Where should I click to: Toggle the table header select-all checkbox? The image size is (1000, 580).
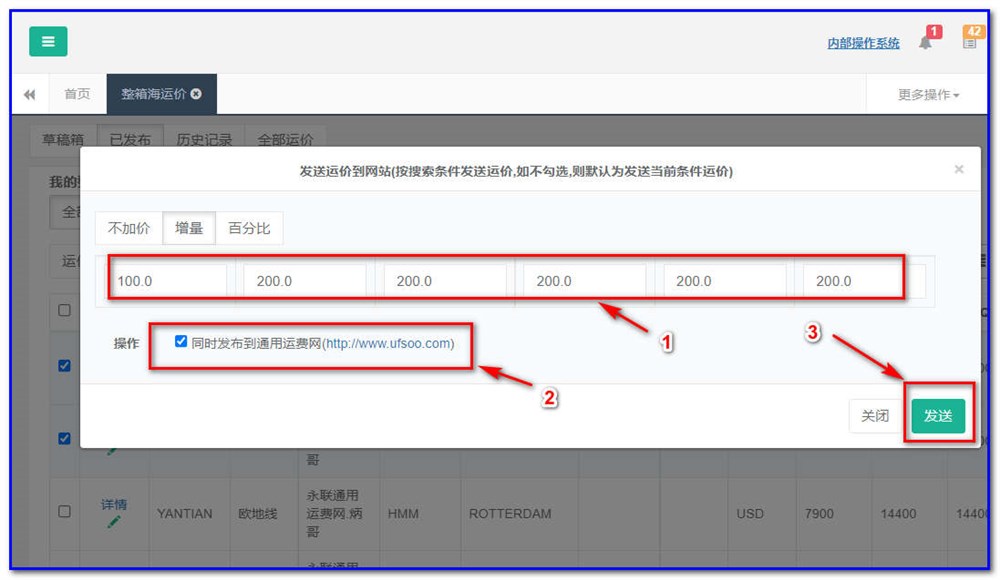64,311
